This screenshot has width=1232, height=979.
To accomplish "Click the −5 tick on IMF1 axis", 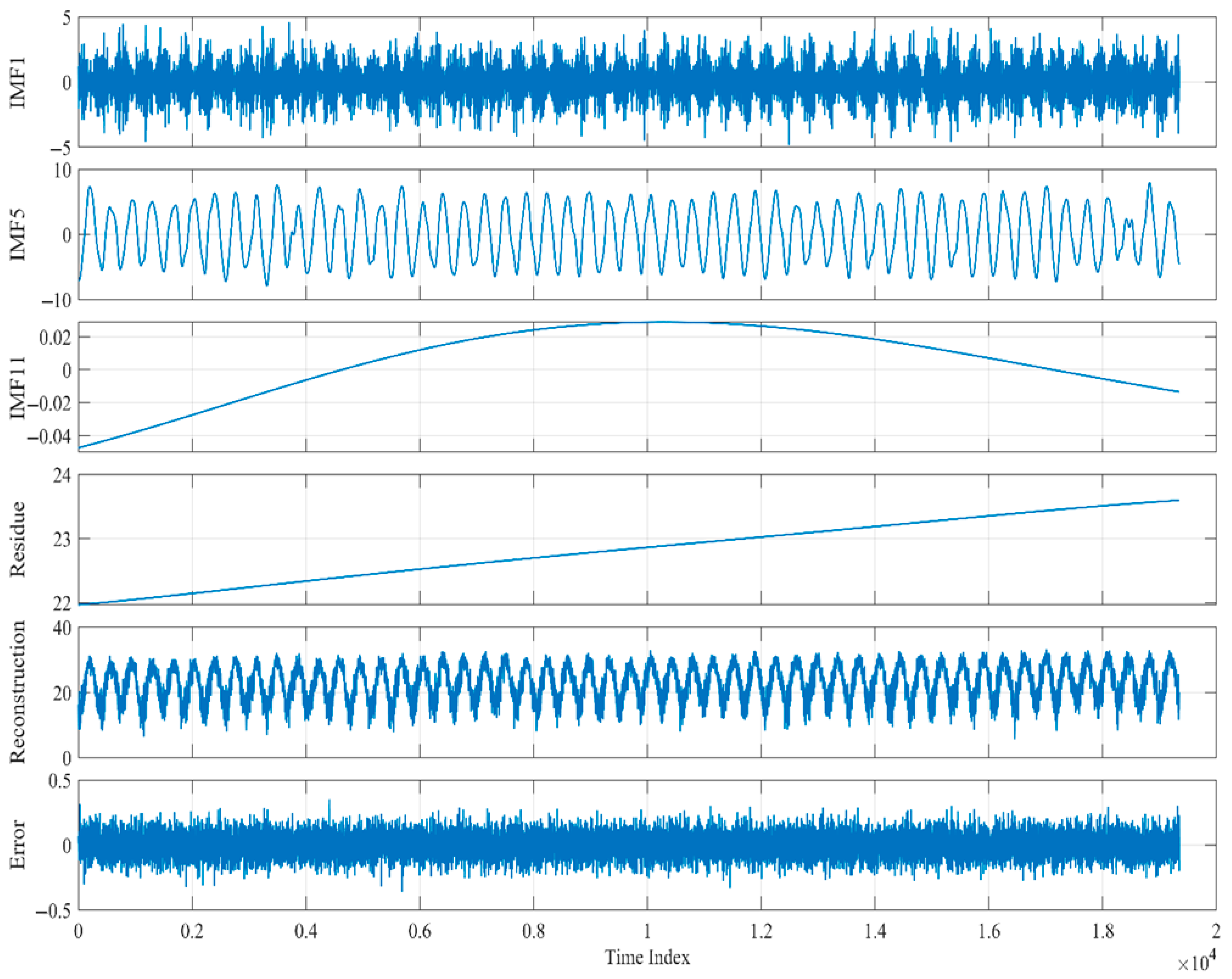I will pos(61,149).
